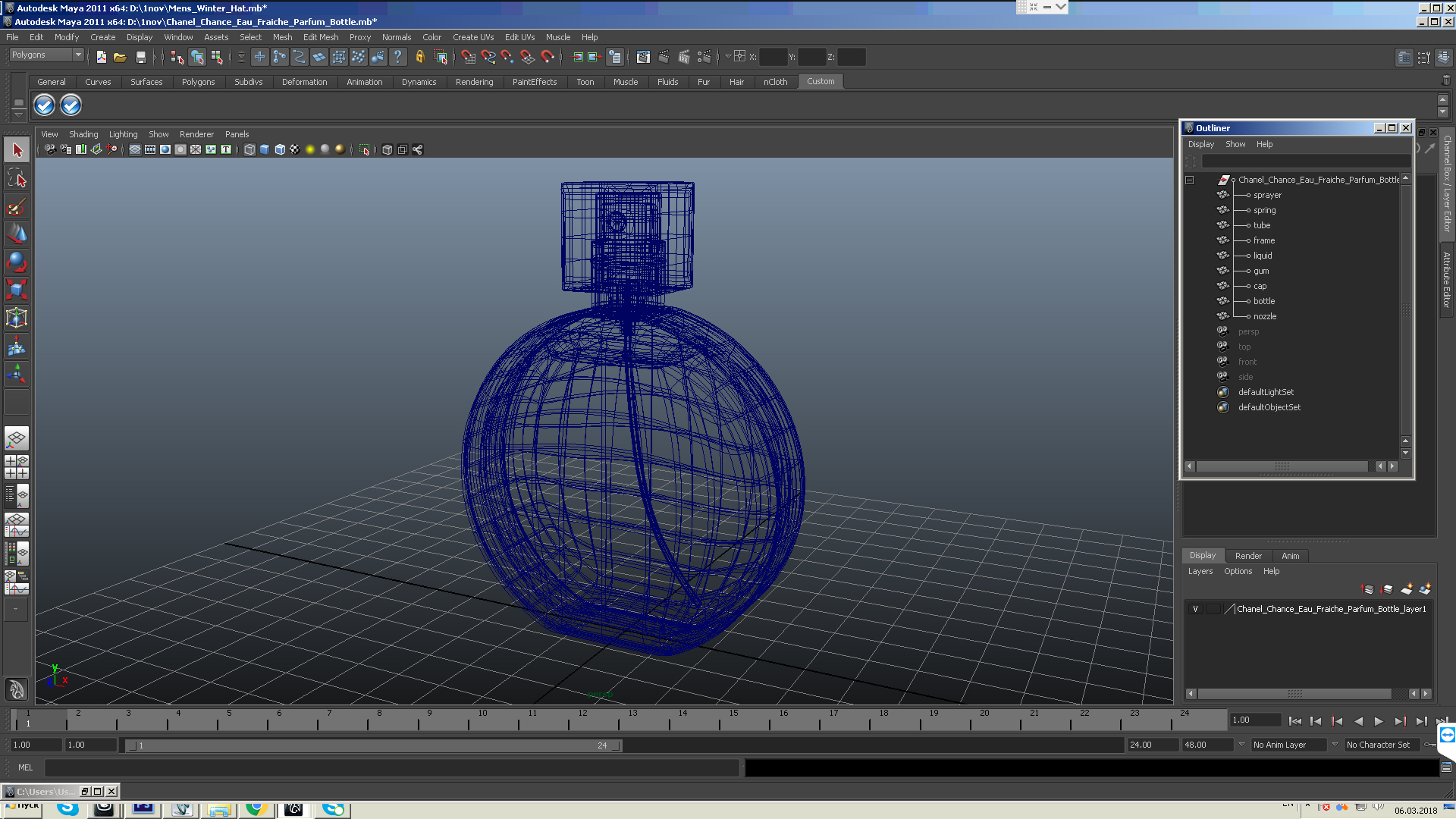Open the Polygons menu set dropdown
This screenshot has height=819, width=1456.
[x=45, y=55]
